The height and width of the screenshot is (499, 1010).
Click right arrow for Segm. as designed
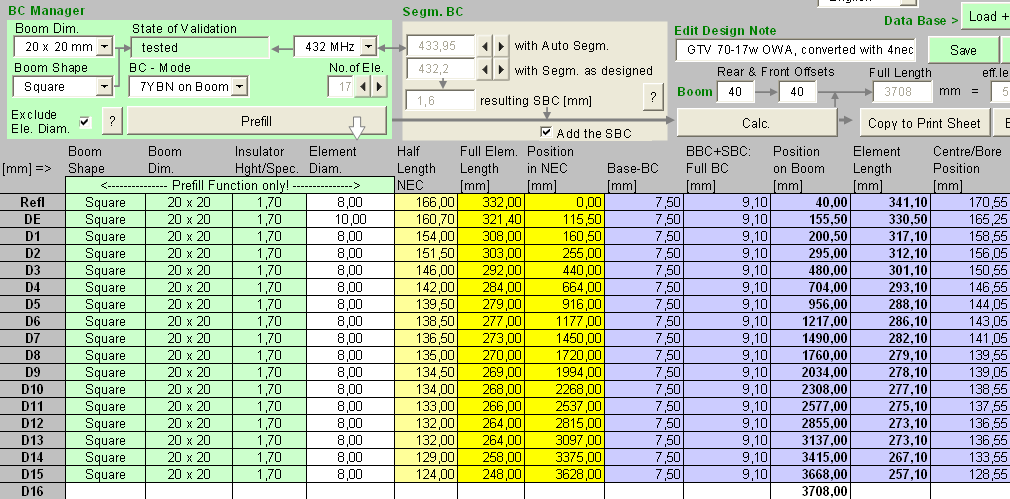(501, 70)
